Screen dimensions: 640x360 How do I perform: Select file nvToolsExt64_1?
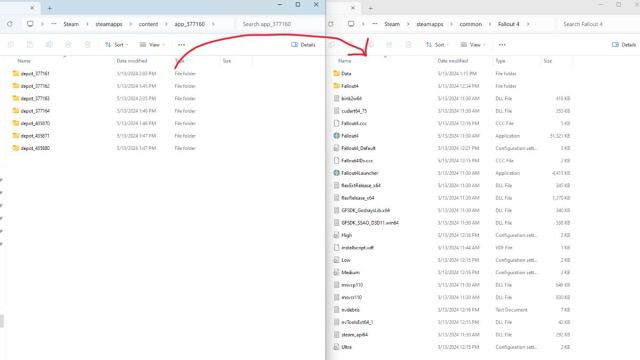click(357, 322)
